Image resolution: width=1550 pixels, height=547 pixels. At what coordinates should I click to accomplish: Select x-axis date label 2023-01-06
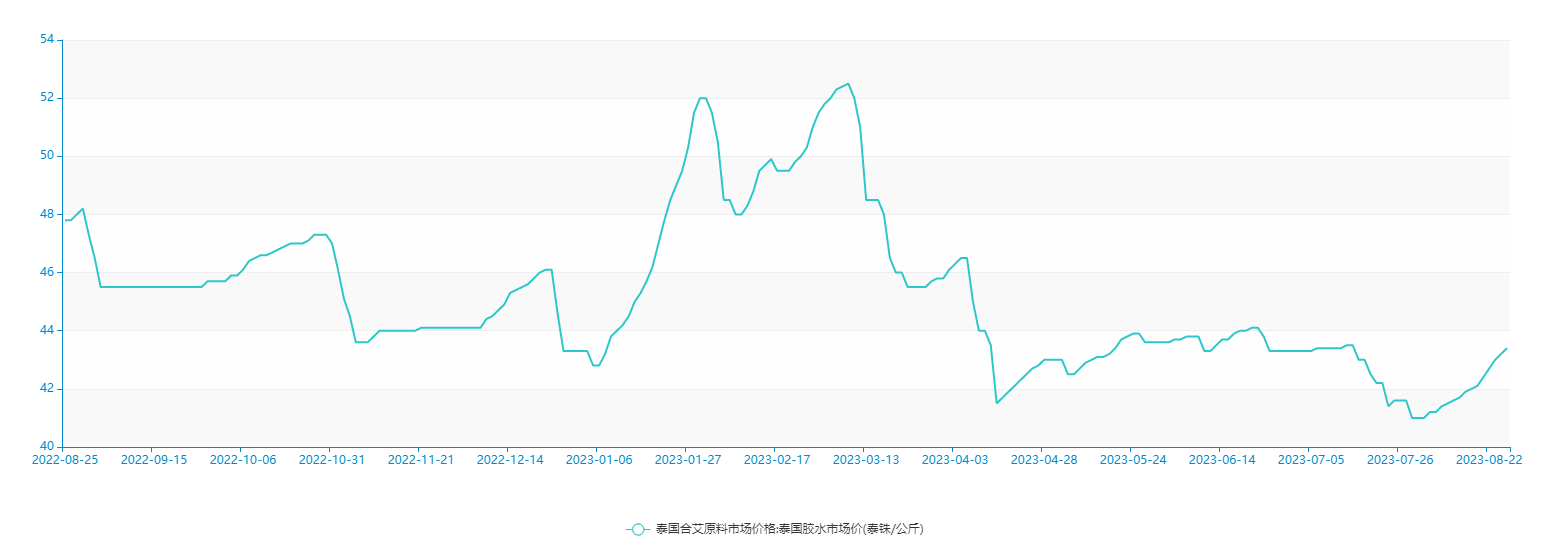pyautogui.click(x=599, y=460)
